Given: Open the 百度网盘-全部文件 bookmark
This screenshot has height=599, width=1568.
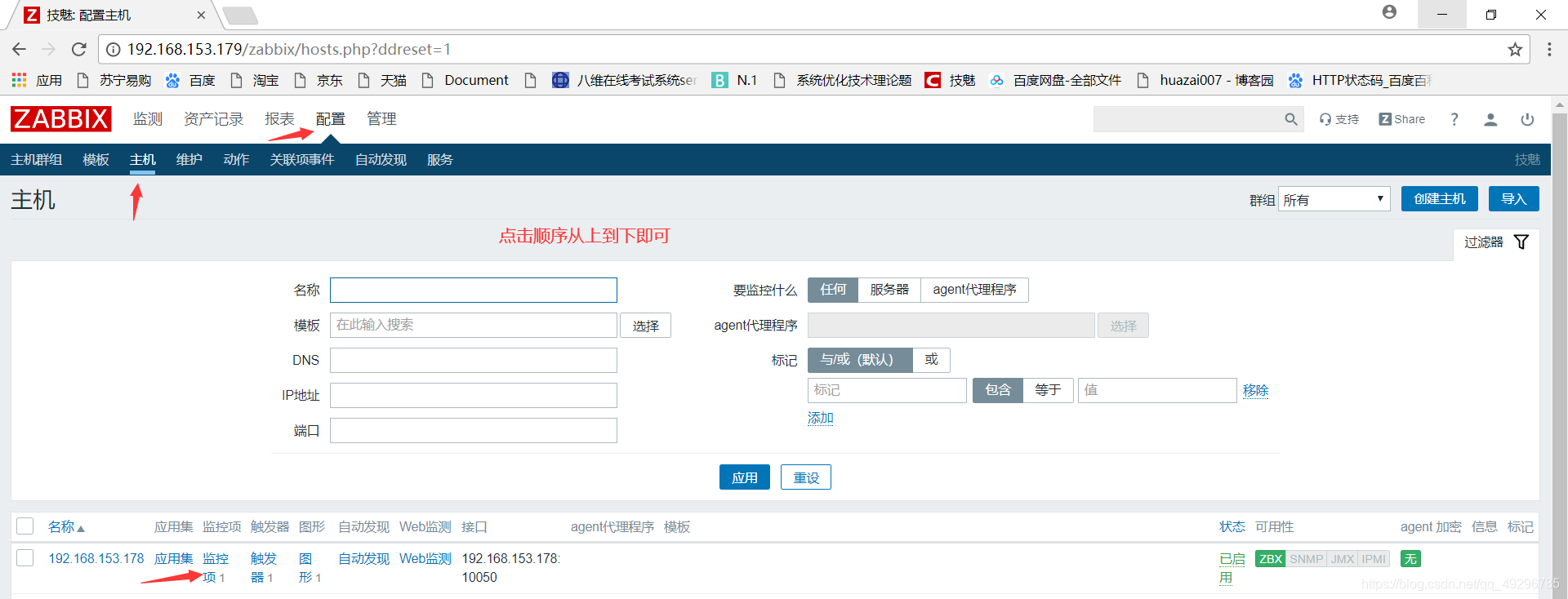Looking at the screenshot, I should (x=1055, y=80).
